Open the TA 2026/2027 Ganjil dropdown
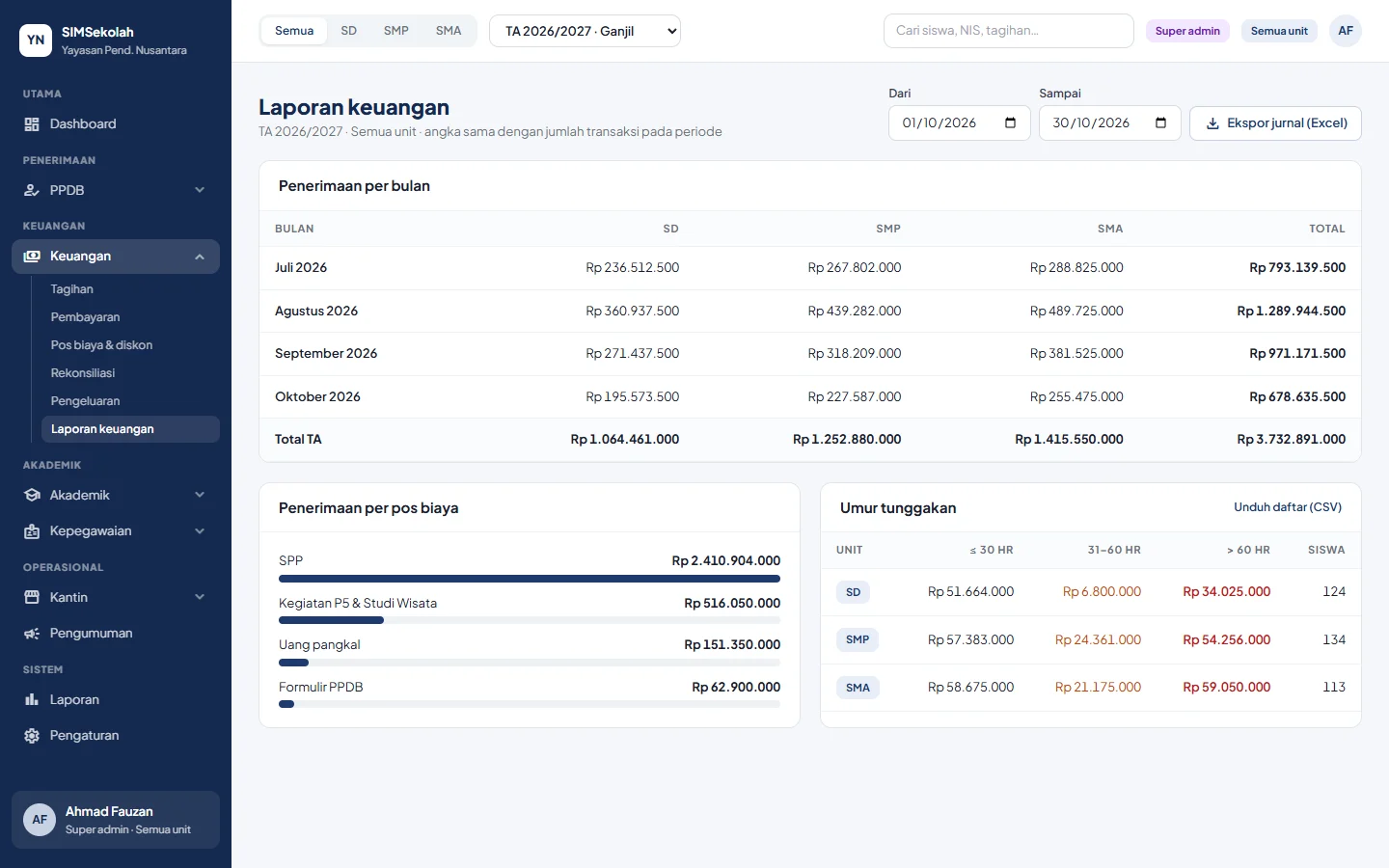This screenshot has width=1389, height=868. (585, 31)
